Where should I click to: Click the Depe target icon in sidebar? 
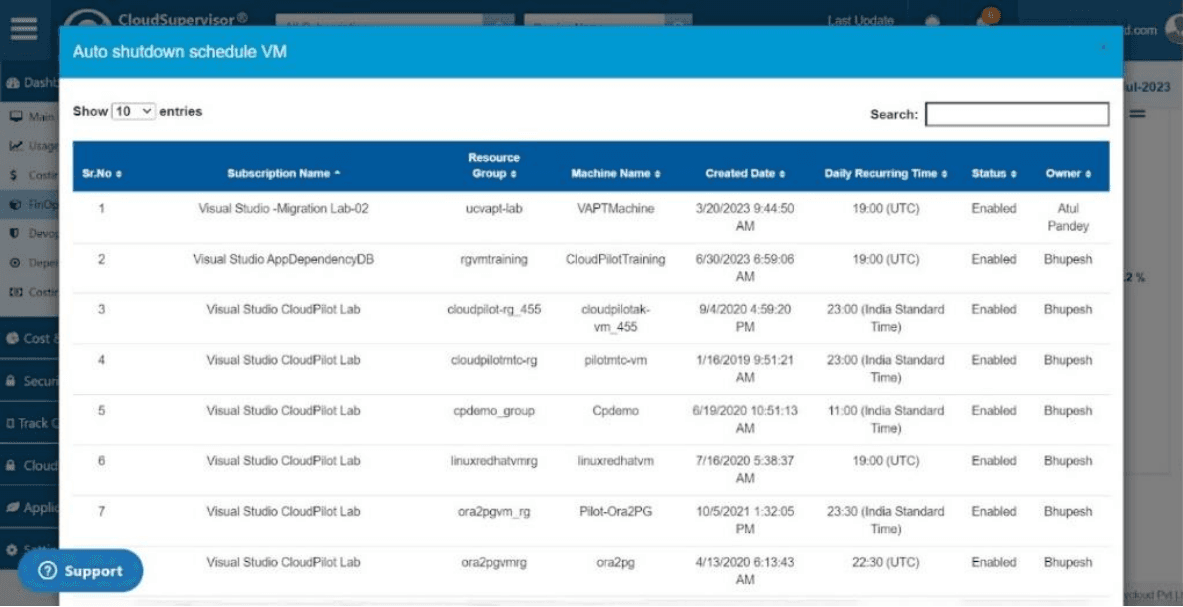(14, 263)
